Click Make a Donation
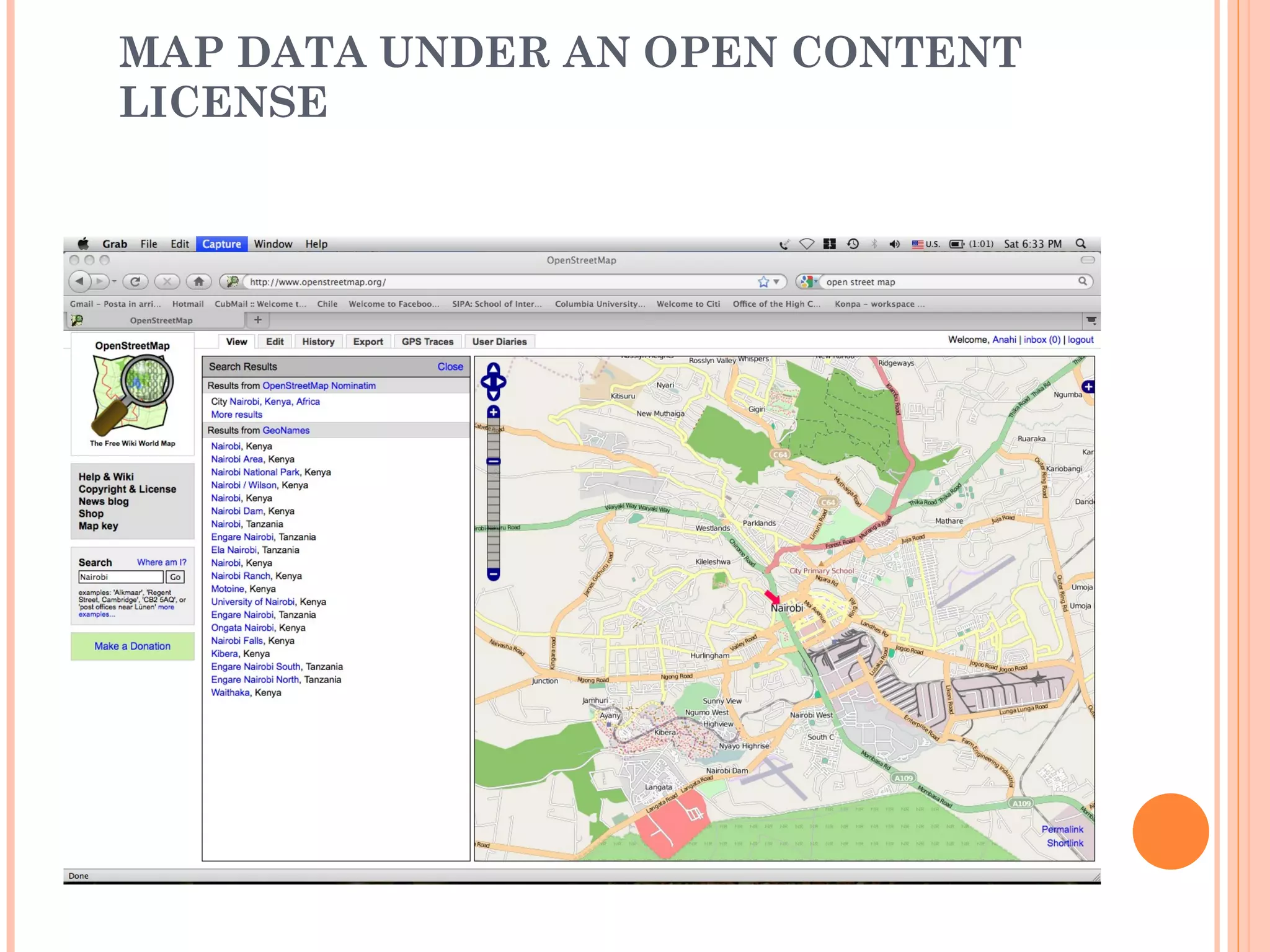Image resolution: width=1270 pixels, height=952 pixels. pyautogui.click(x=132, y=646)
